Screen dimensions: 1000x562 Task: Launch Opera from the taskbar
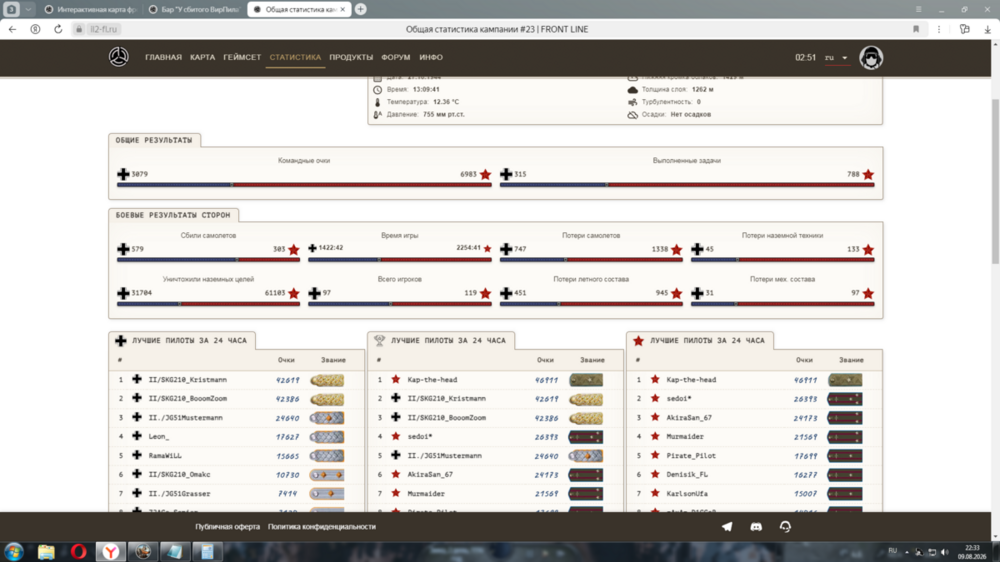78,551
